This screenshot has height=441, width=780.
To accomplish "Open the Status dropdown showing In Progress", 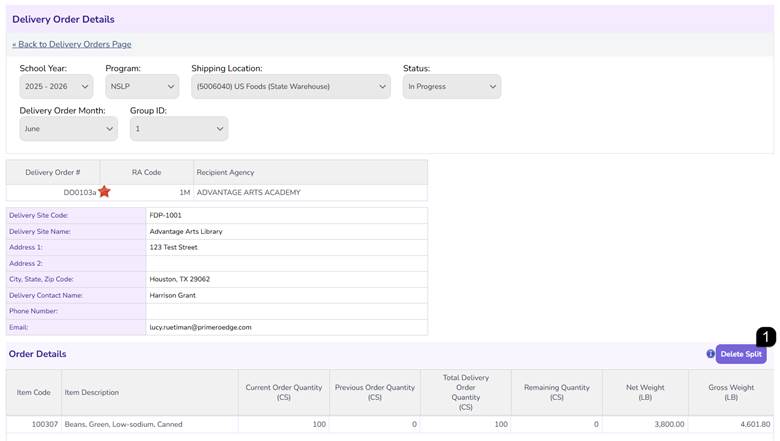I will tap(452, 87).
